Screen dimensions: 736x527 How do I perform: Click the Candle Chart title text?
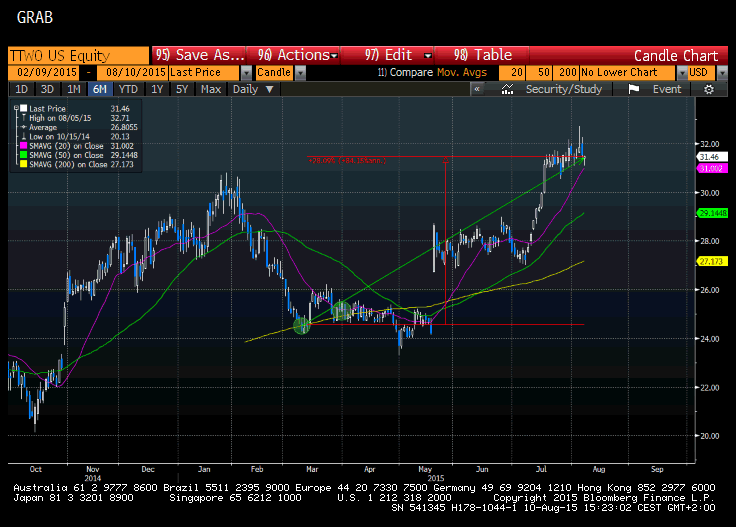(x=675, y=56)
